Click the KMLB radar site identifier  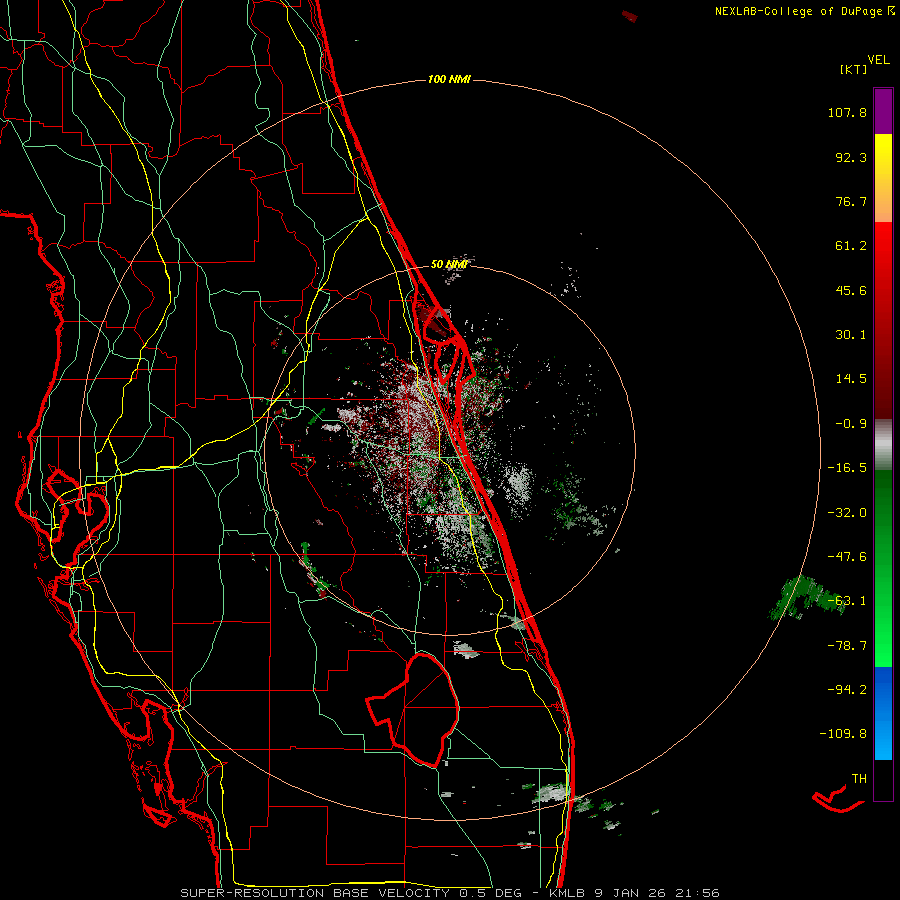[566, 893]
